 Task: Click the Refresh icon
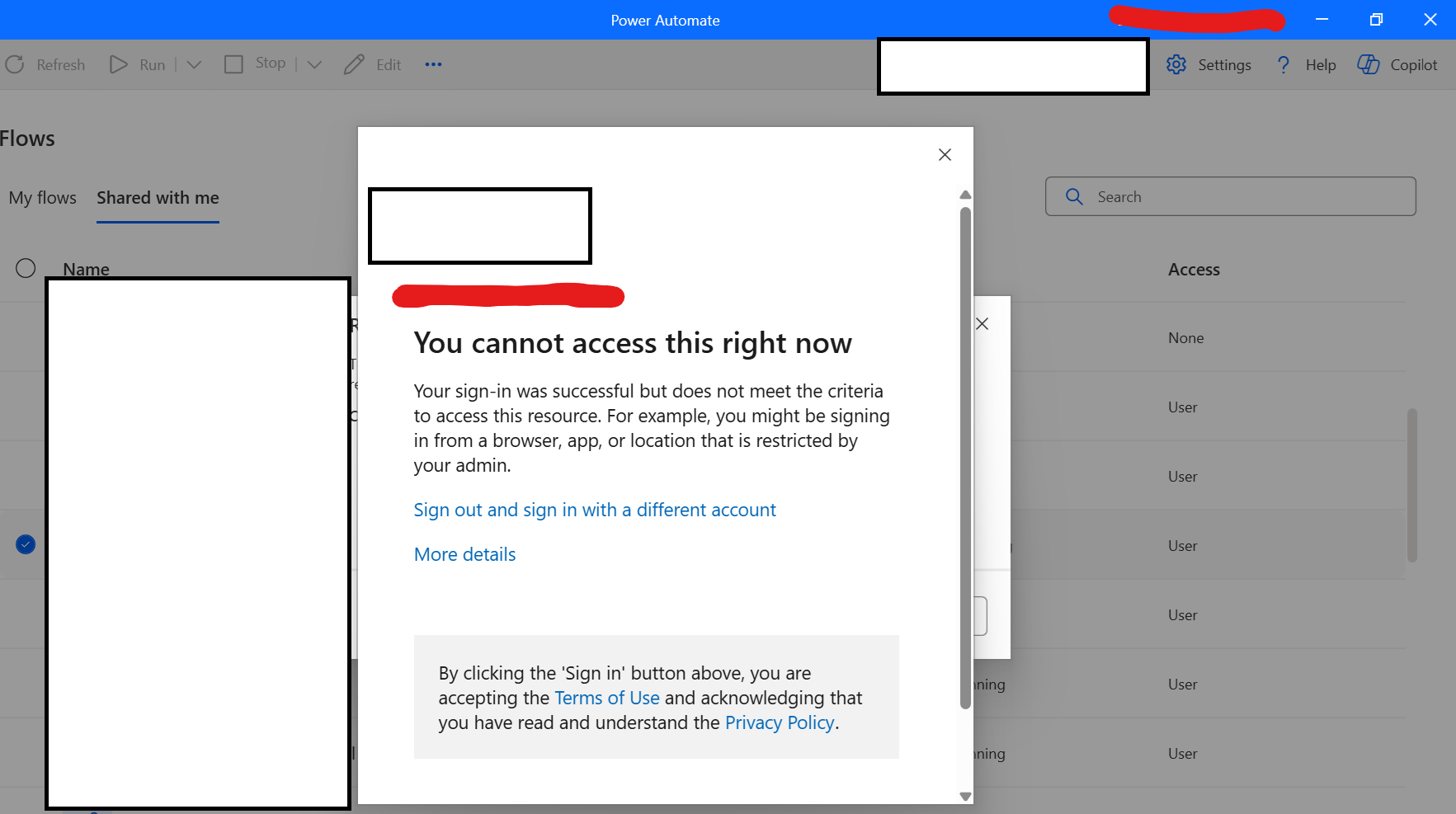point(14,64)
